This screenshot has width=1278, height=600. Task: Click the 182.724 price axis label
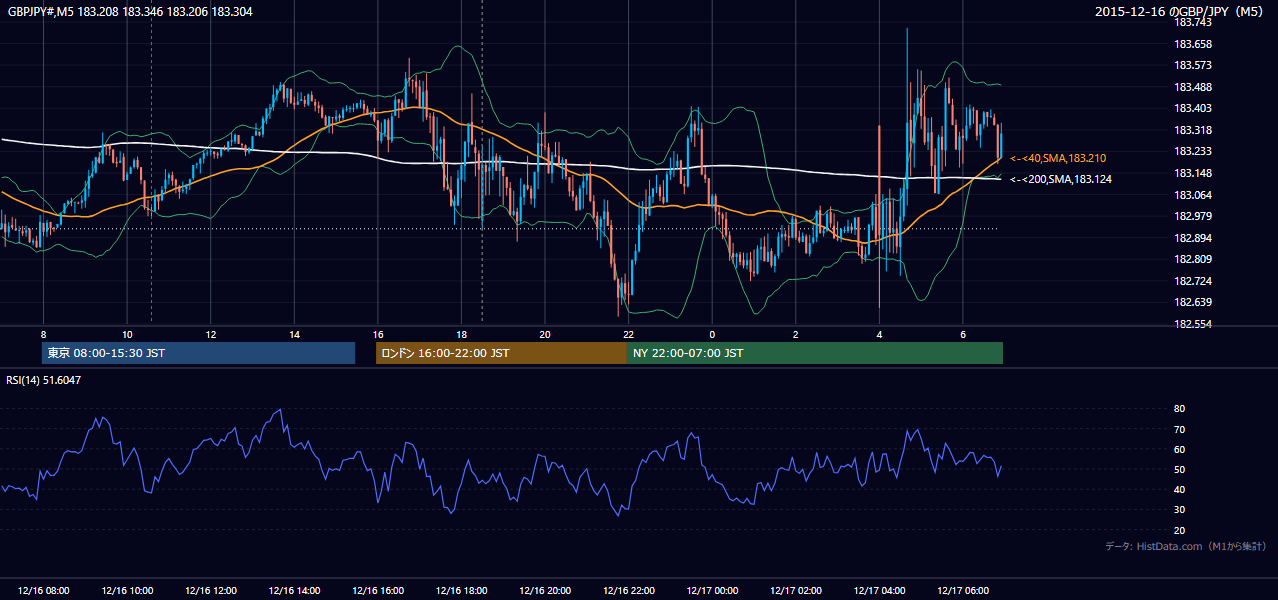1192,281
